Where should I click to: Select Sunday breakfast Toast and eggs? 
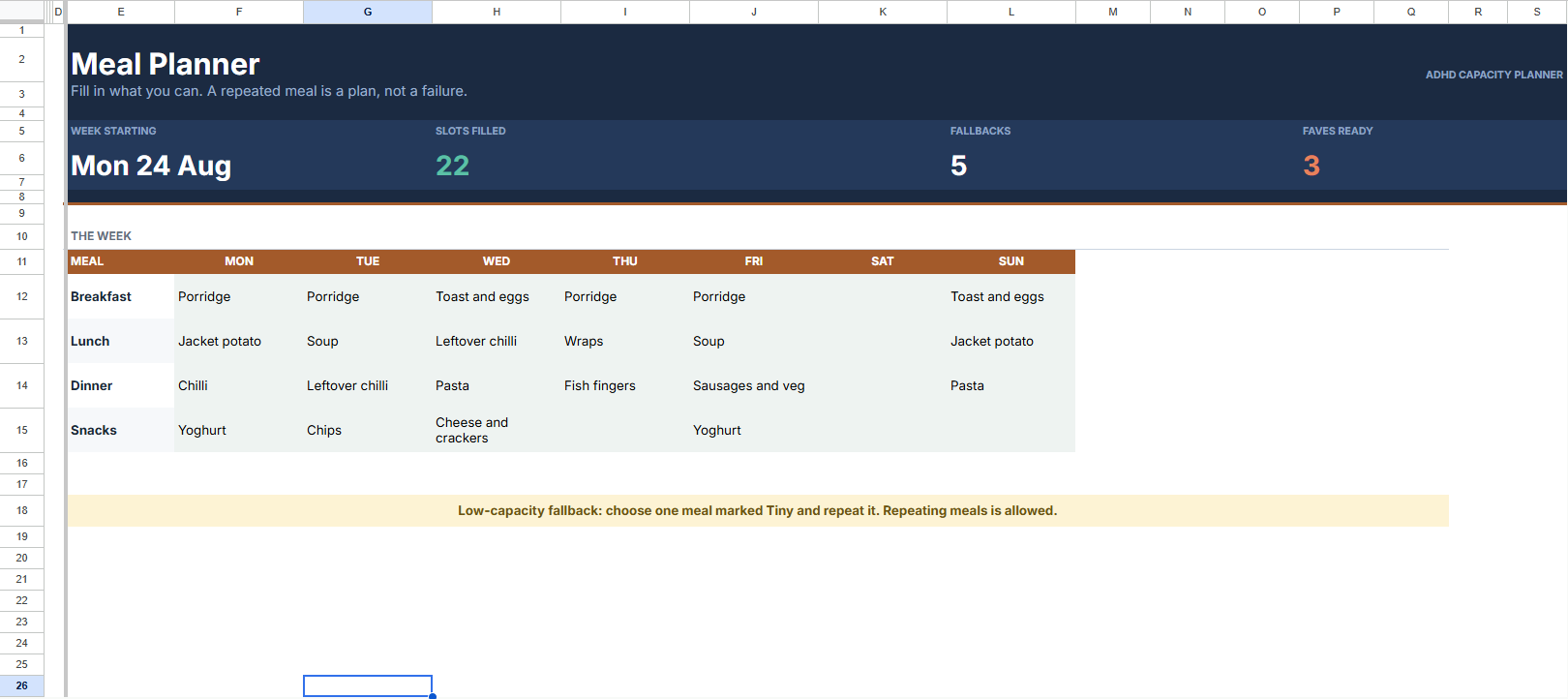[x=1011, y=296]
